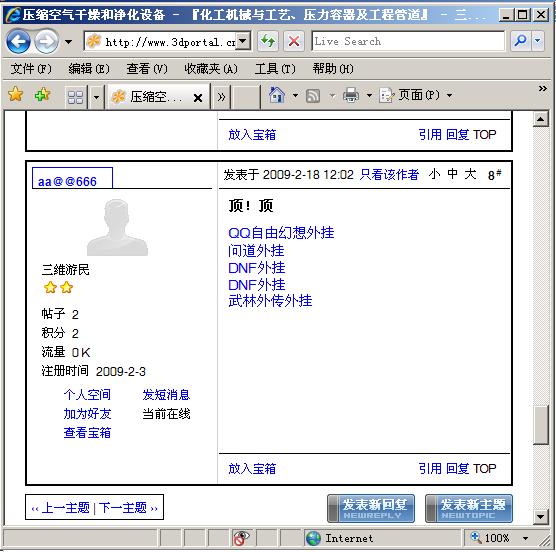Image resolution: width=556 pixels, height=552 pixels.
Task: Open the recent pages dropdown arrow
Action: (x=68, y=42)
